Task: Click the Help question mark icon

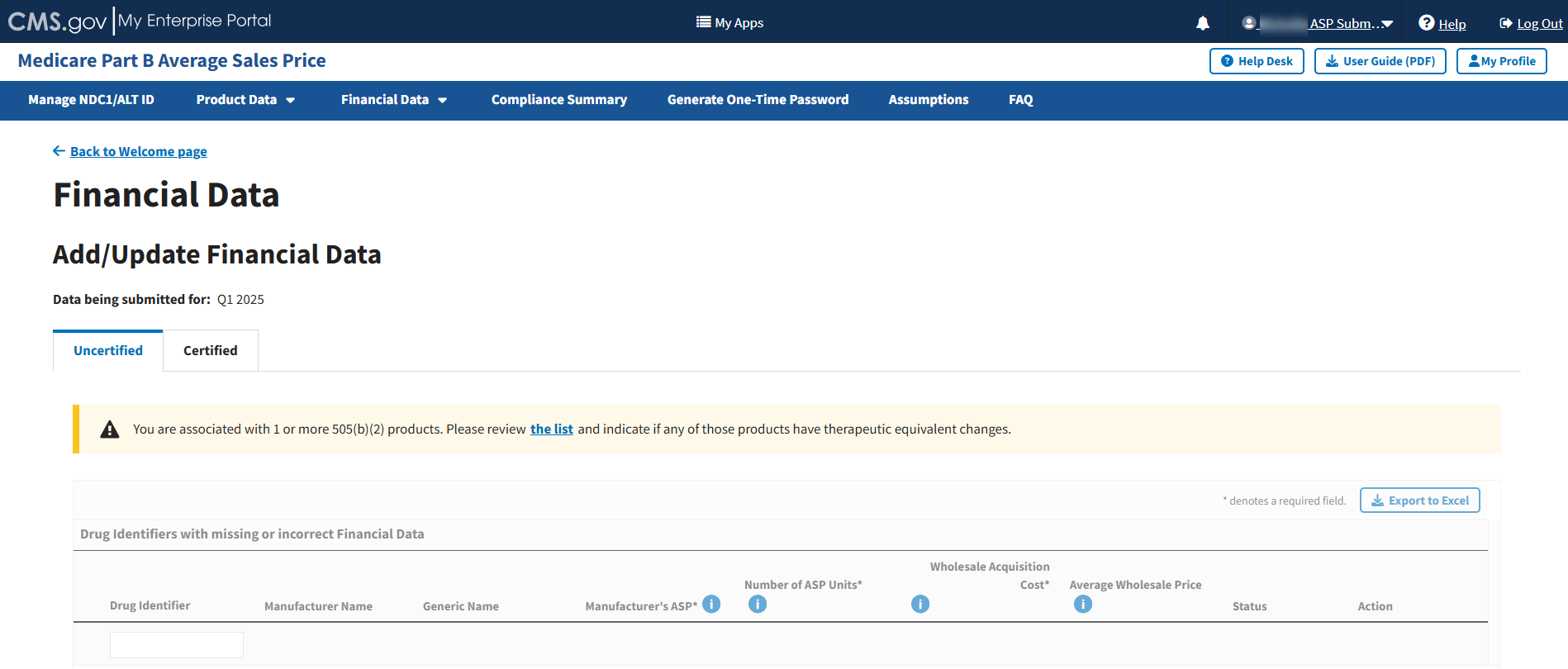Action: pos(1426,23)
